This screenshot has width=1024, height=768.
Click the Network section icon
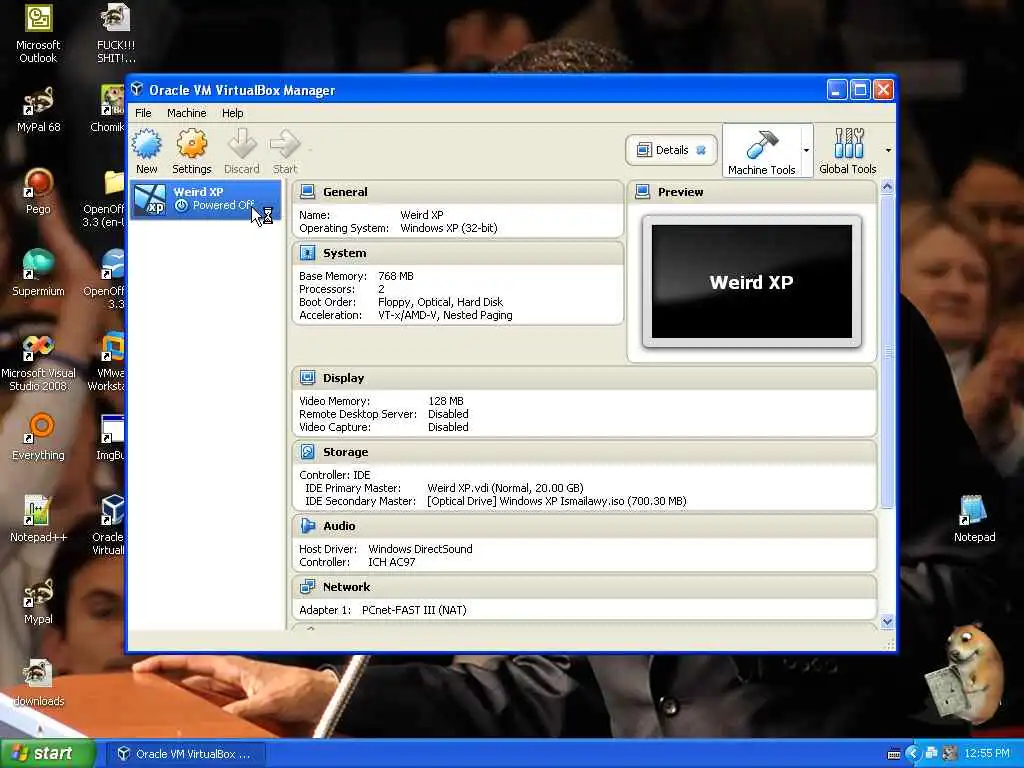[x=307, y=586]
